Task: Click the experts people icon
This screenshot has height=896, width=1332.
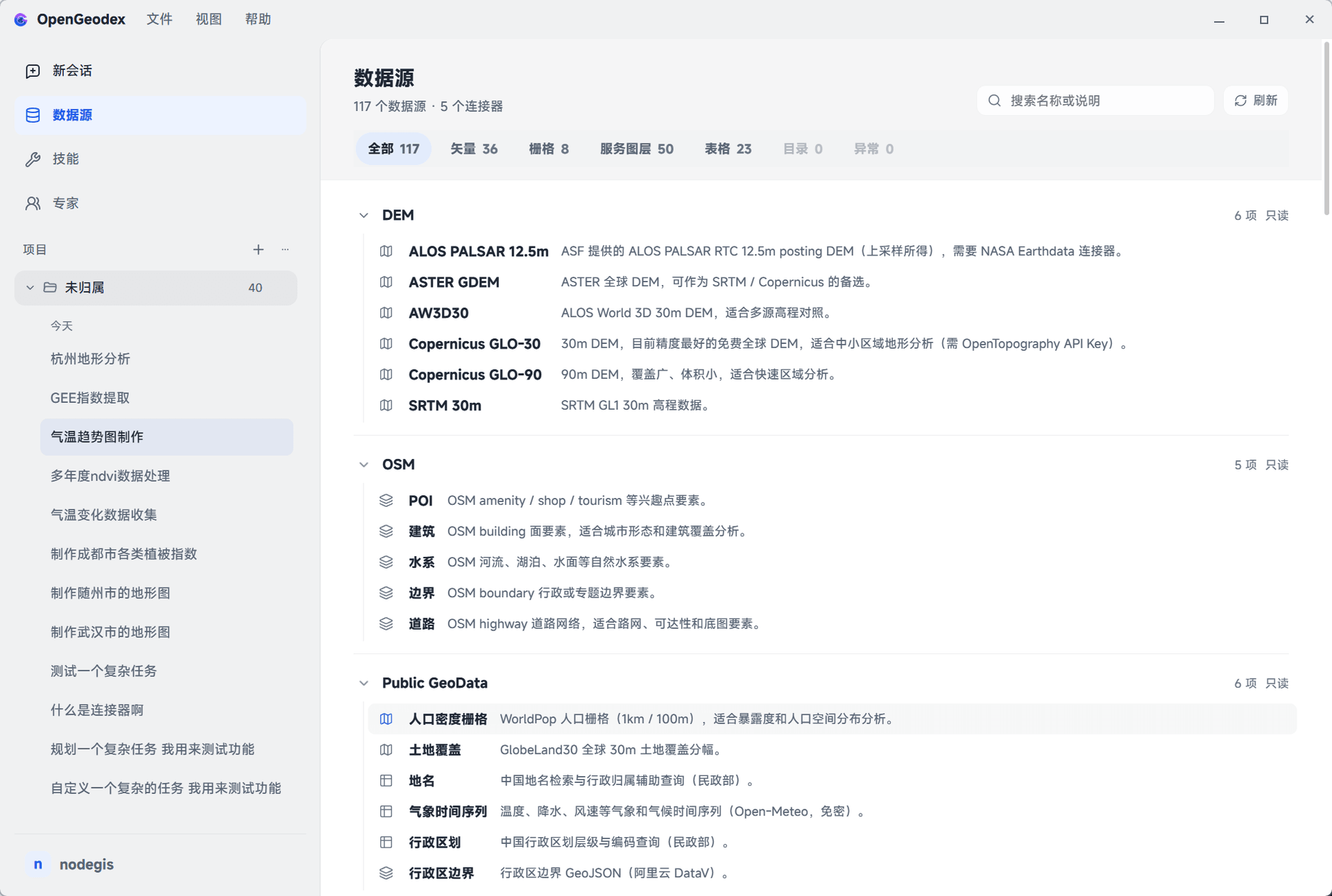Action: (33, 203)
